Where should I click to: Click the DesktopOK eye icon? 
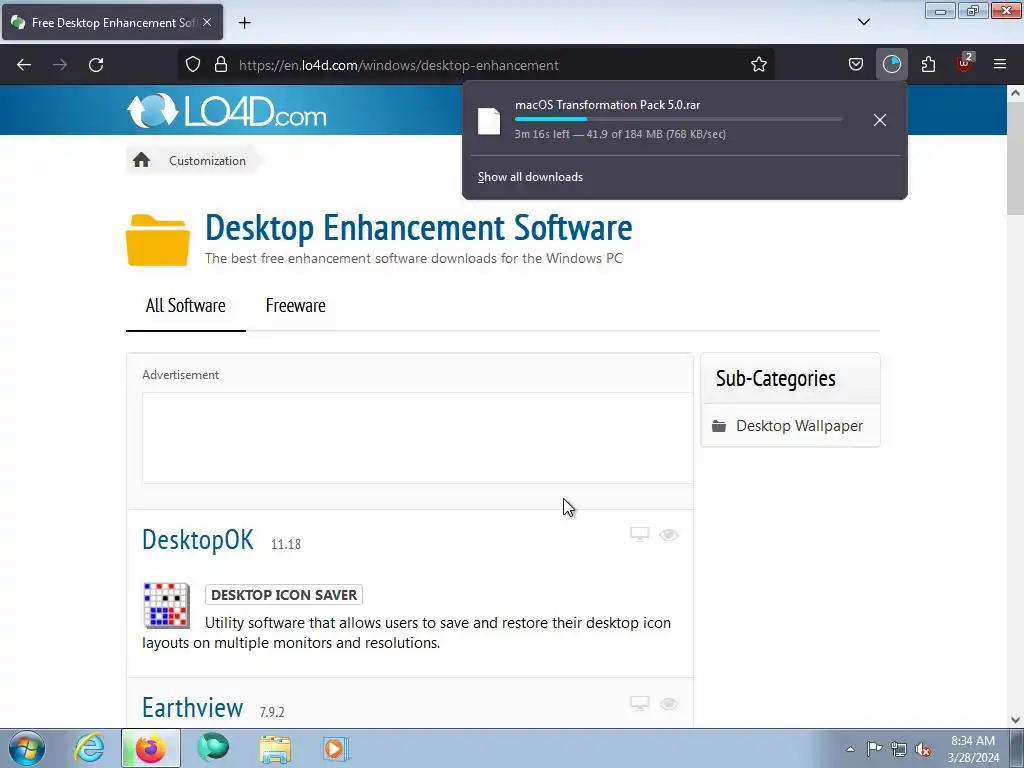coord(669,535)
